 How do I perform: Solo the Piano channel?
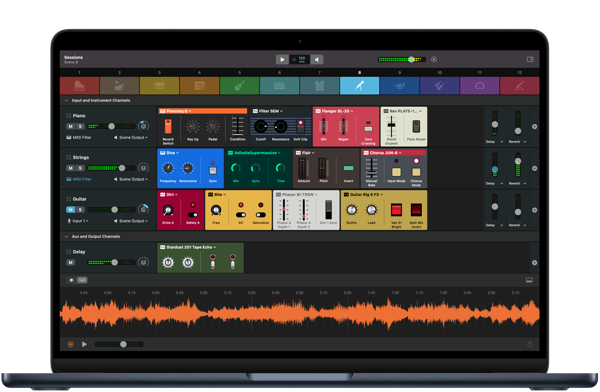pos(80,126)
